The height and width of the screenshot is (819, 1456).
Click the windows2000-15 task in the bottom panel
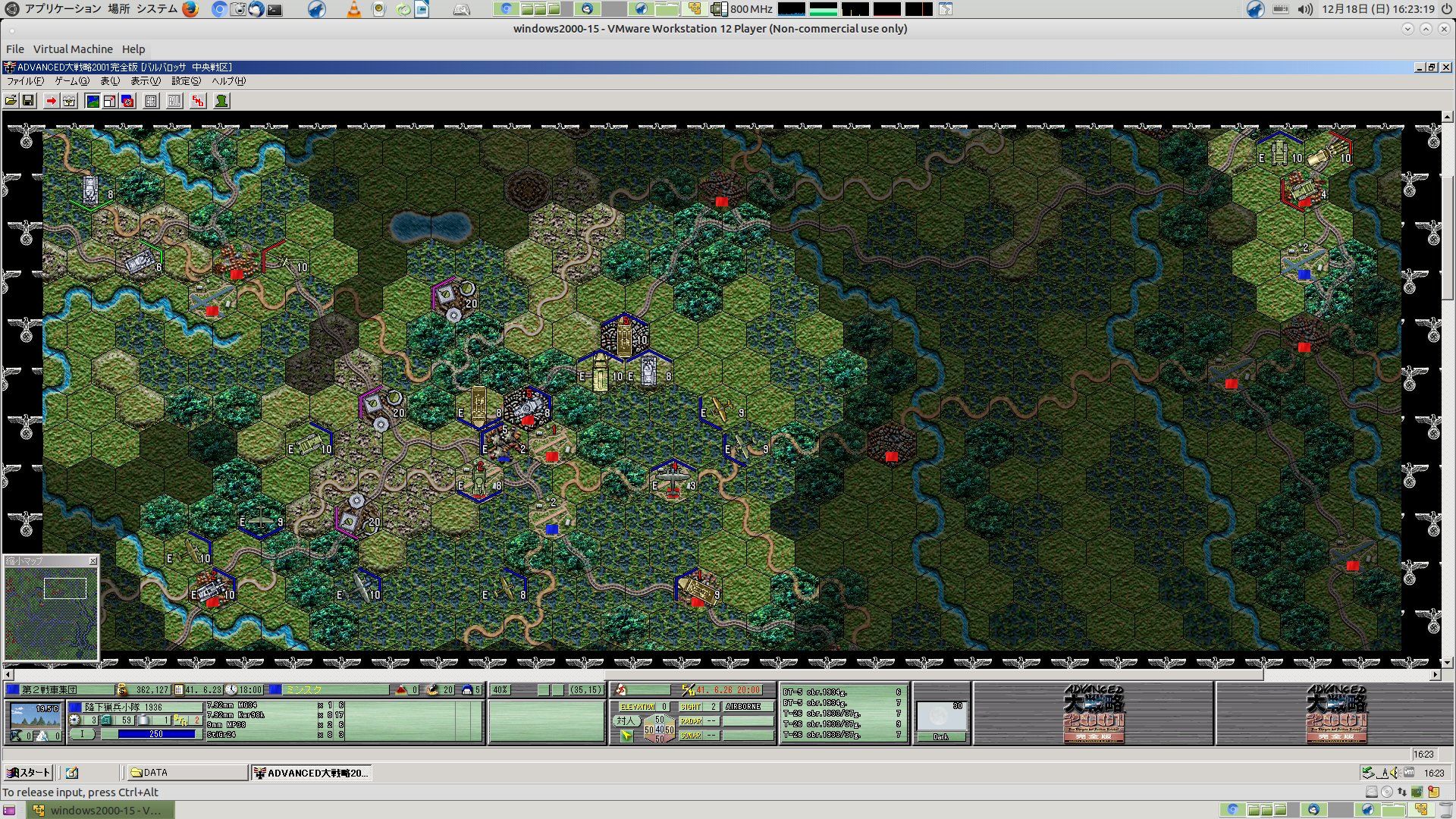(100, 810)
